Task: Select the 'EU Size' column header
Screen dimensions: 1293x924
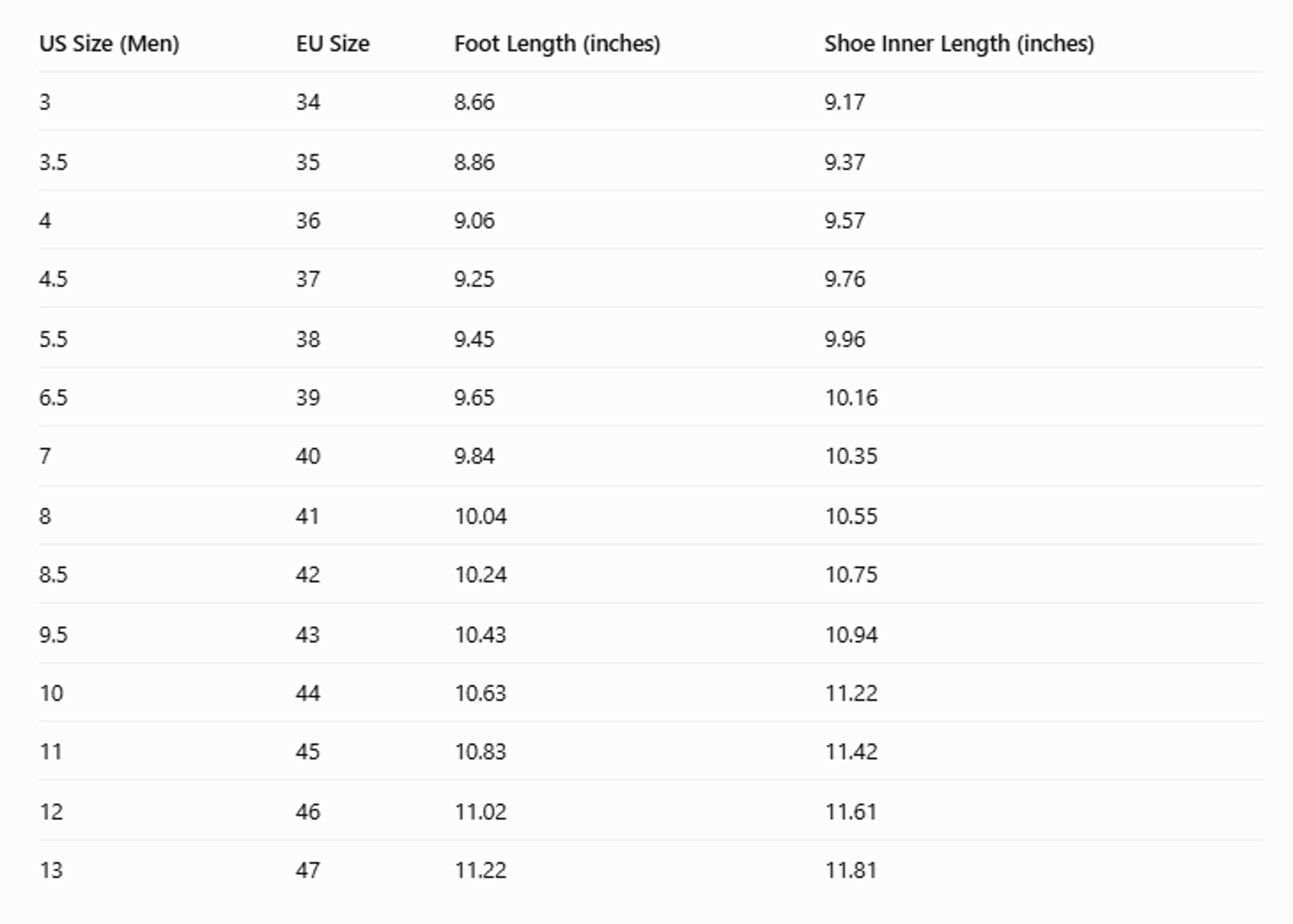Action: tap(332, 44)
